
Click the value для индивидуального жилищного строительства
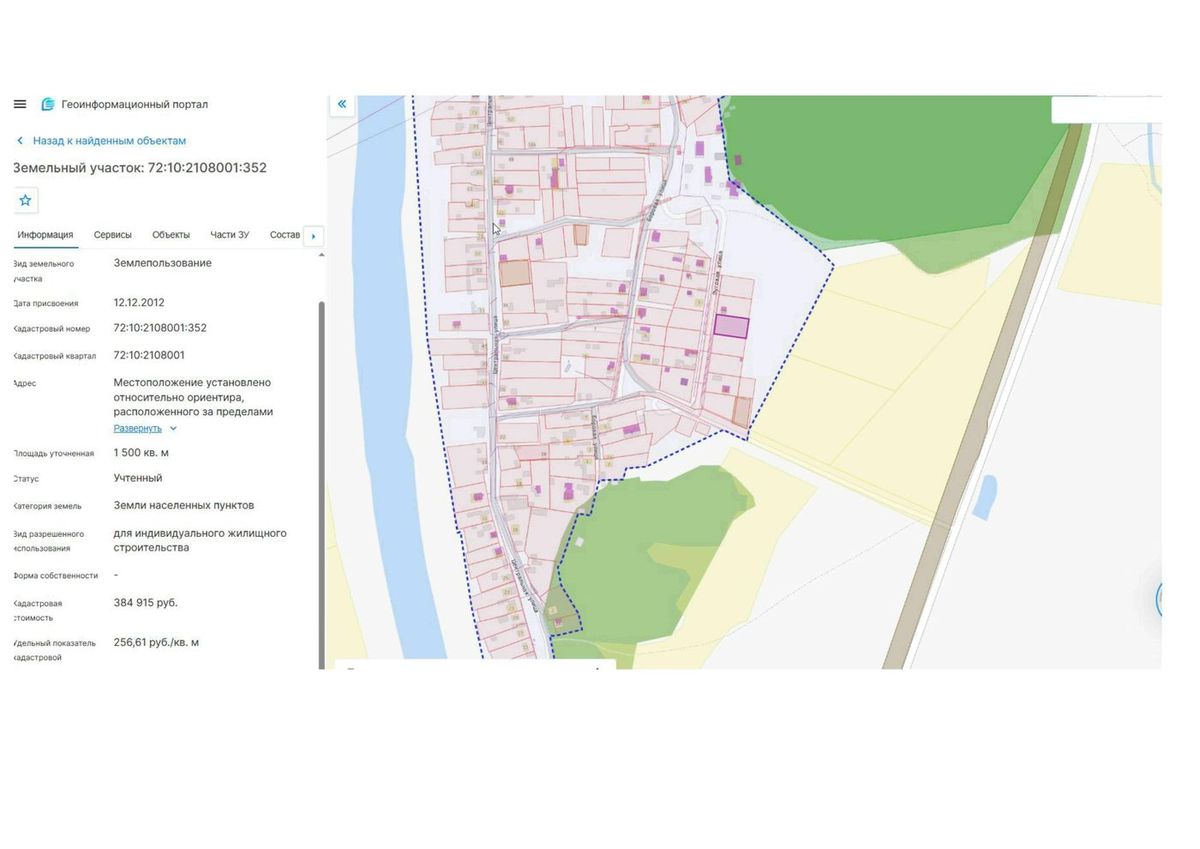pos(200,540)
